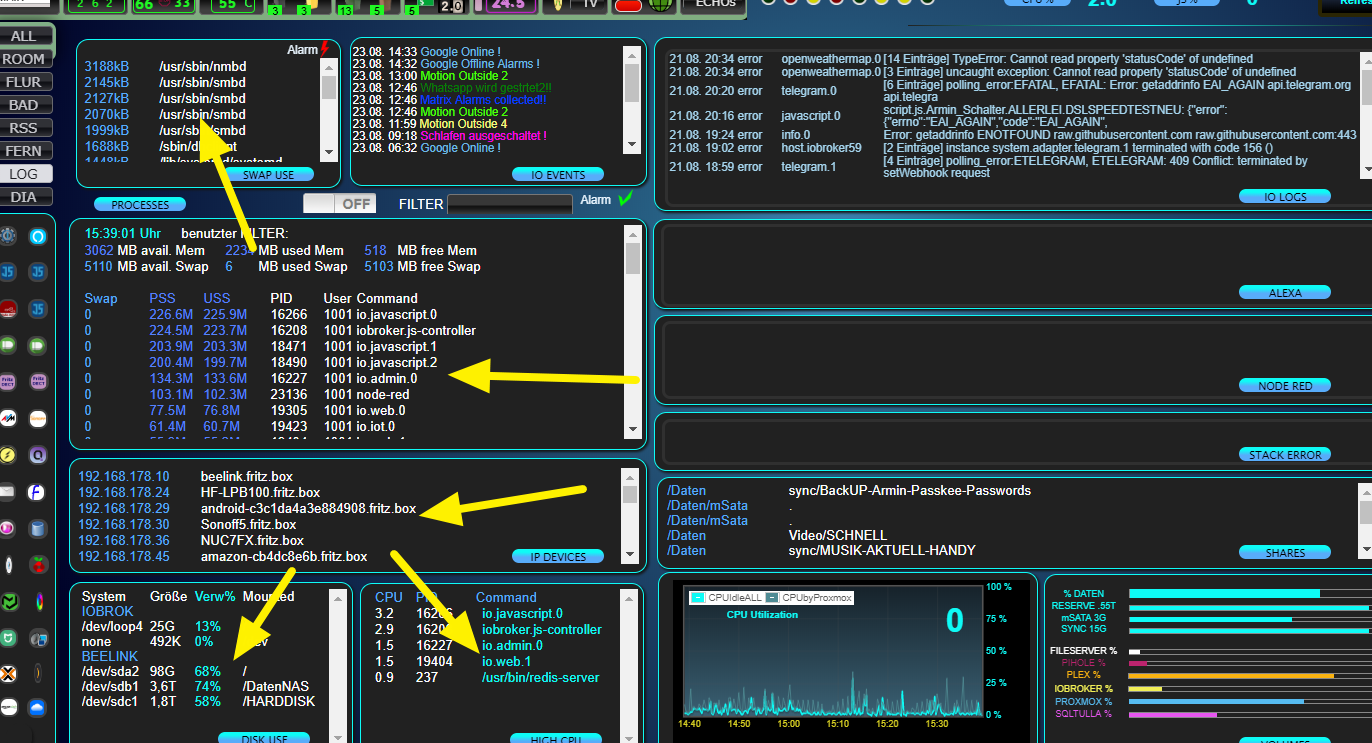The image size is (1372, 743).
Task: Toggle CPUbyProxmox series in chart legend
Action: point(808,597)
